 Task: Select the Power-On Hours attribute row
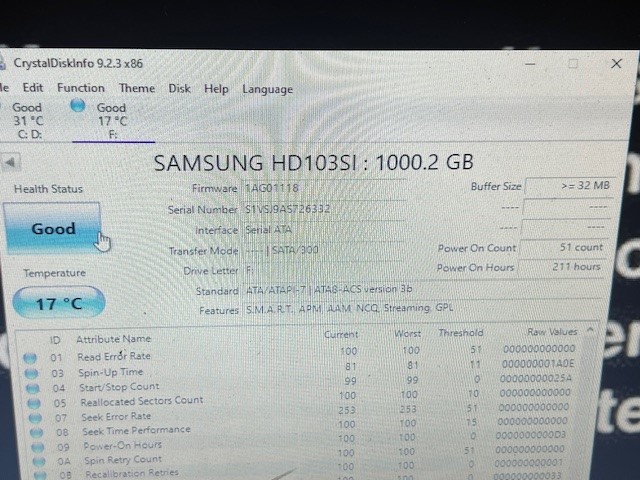(x=122, y=446)
